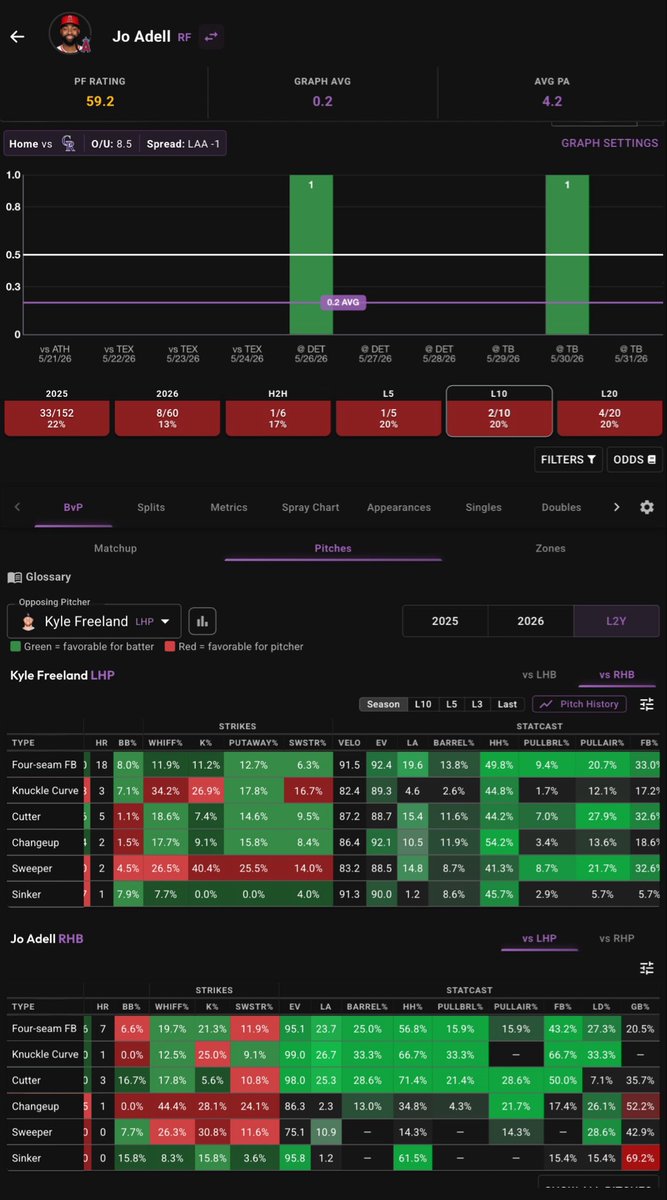The image size is (667, 1200).
Task: Choose the 2025 season range button
Action: click(x=445, y=621)
